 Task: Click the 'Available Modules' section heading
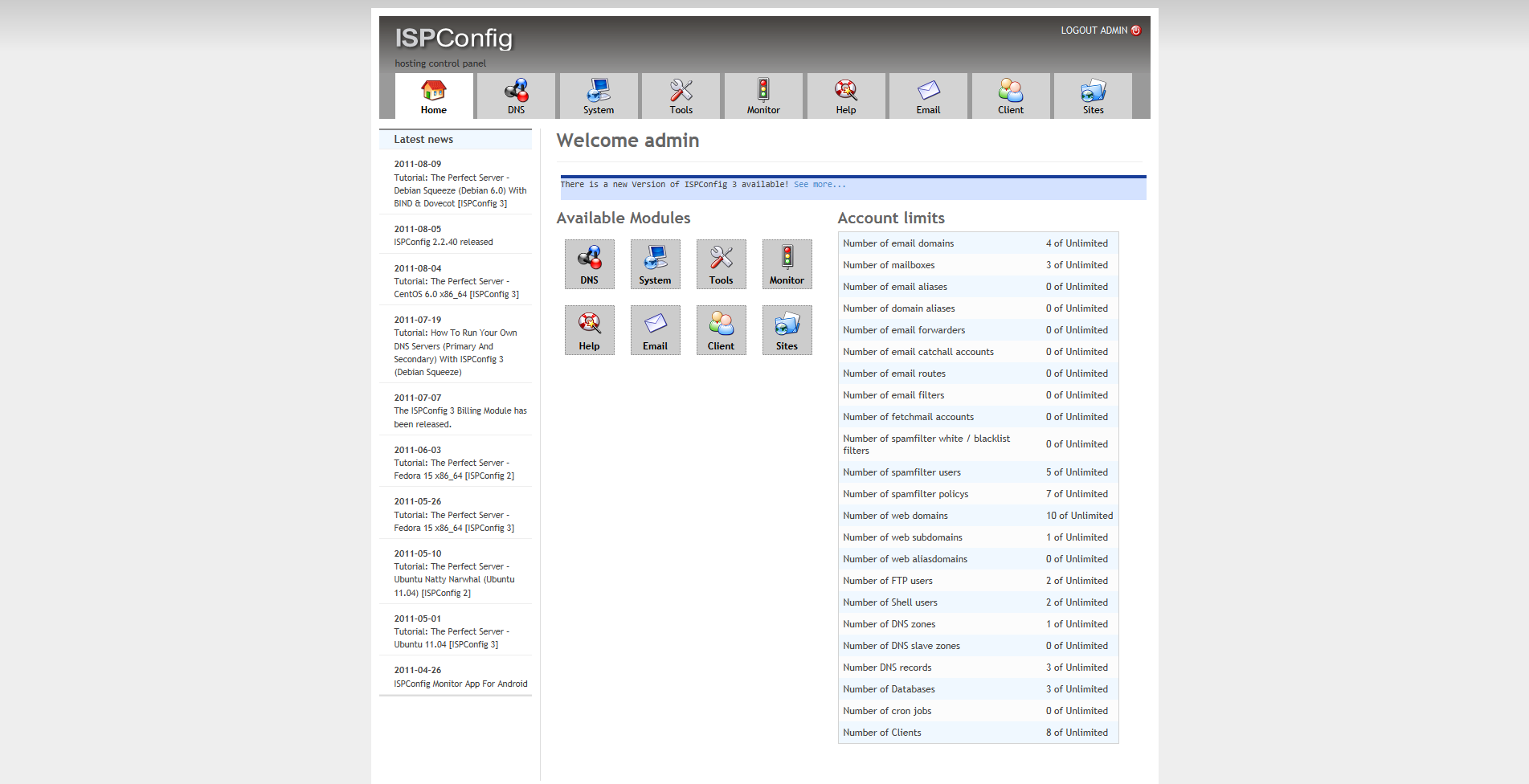point(623,218)
